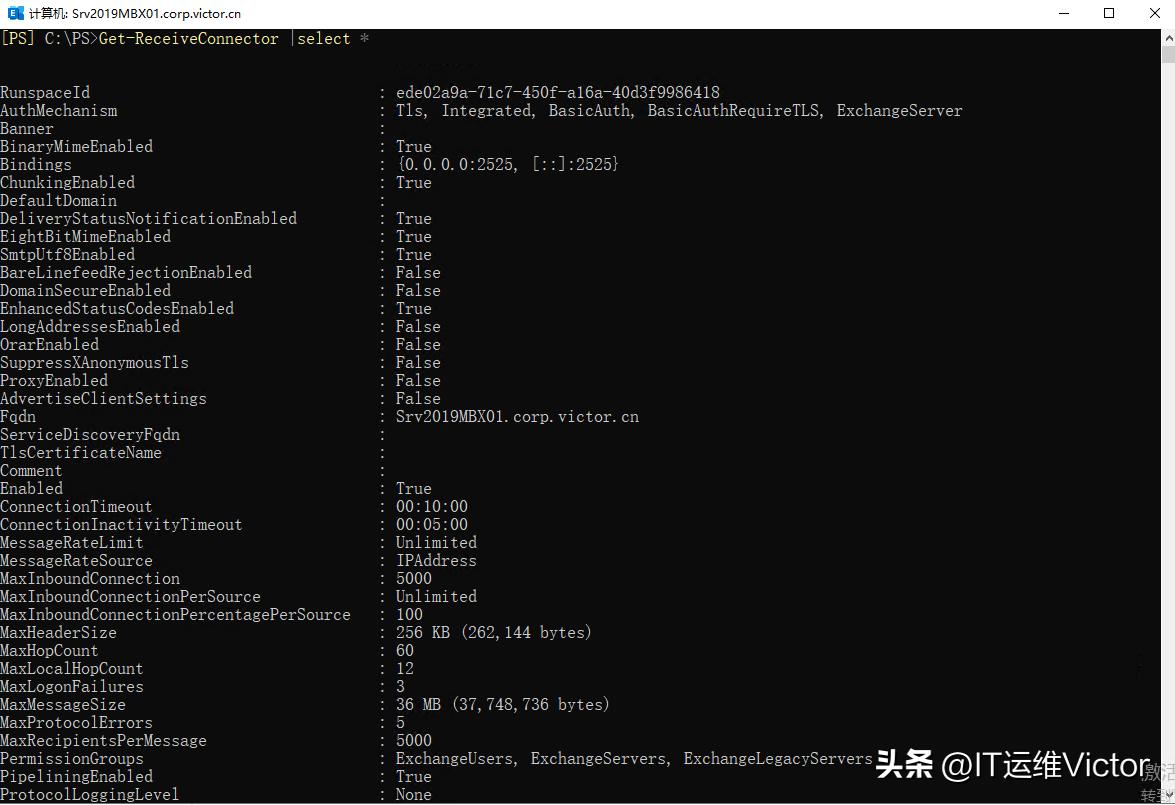Click the PermissionGroups value text
Screen dimensions: 1175x805
click(633, 758)
